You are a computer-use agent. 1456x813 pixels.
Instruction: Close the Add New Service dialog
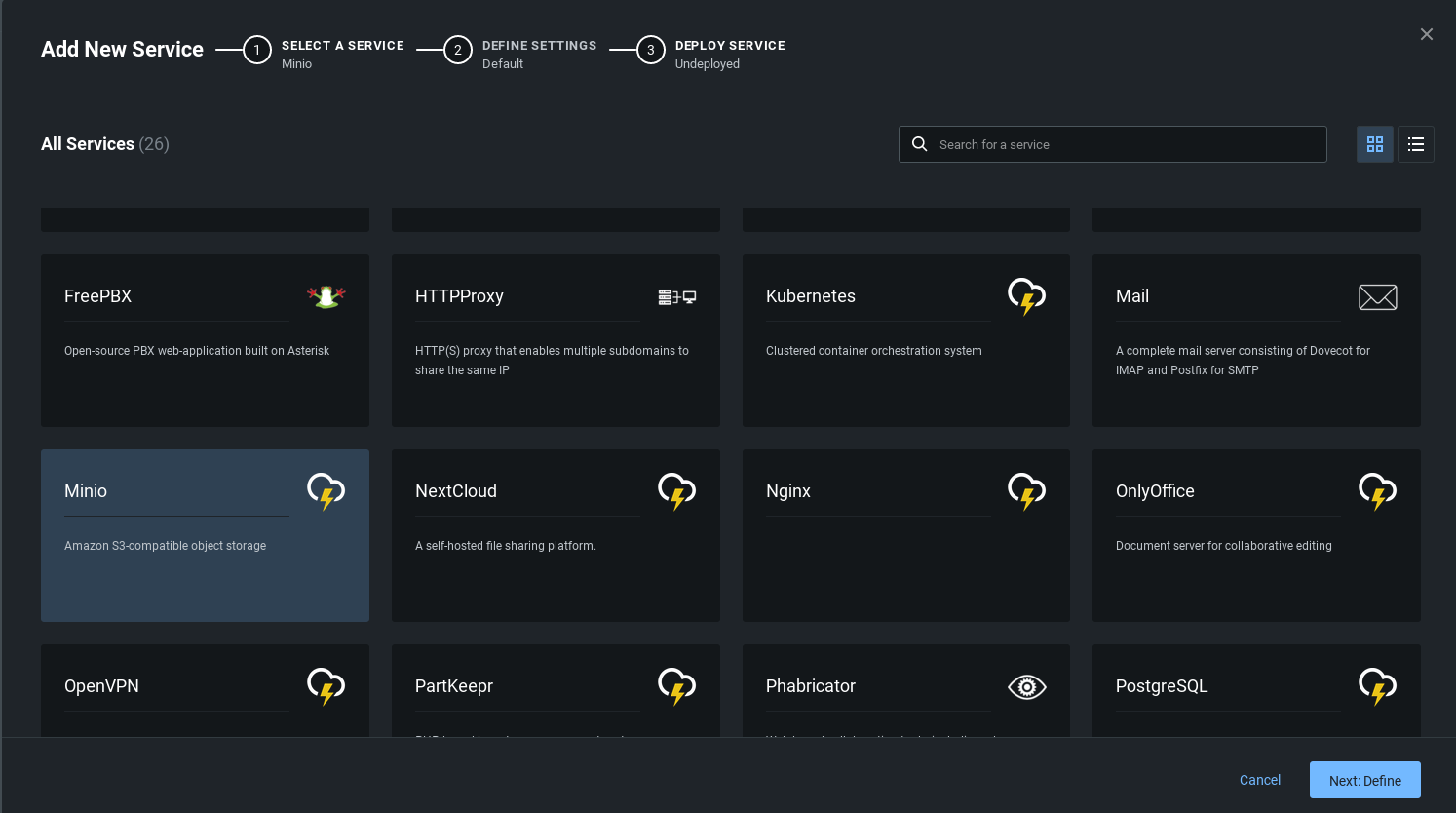(1427, 34)
